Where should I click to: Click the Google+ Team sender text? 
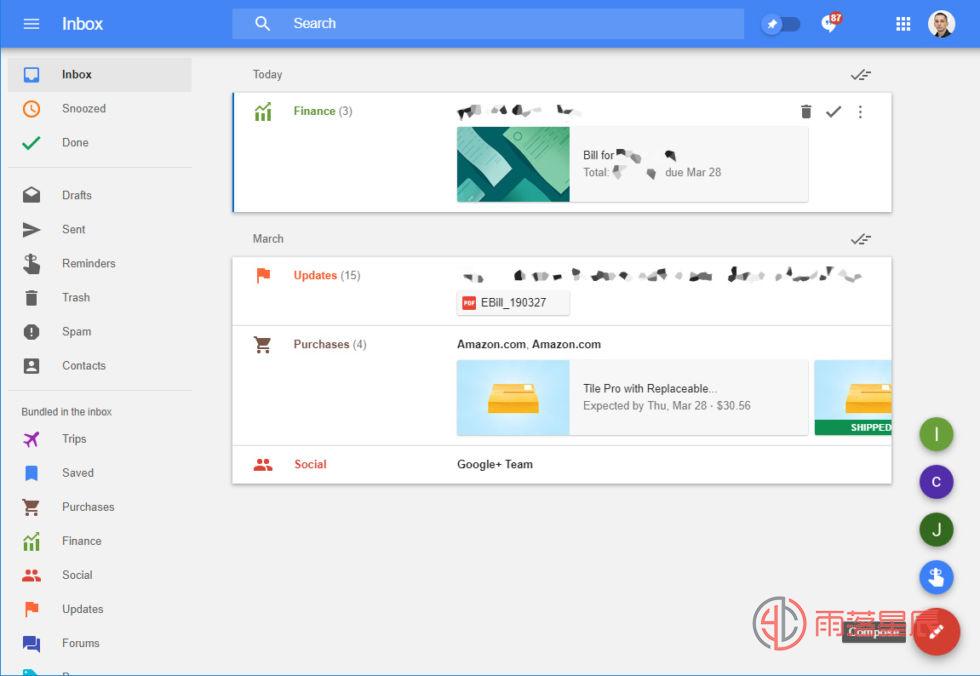(495, 464)
